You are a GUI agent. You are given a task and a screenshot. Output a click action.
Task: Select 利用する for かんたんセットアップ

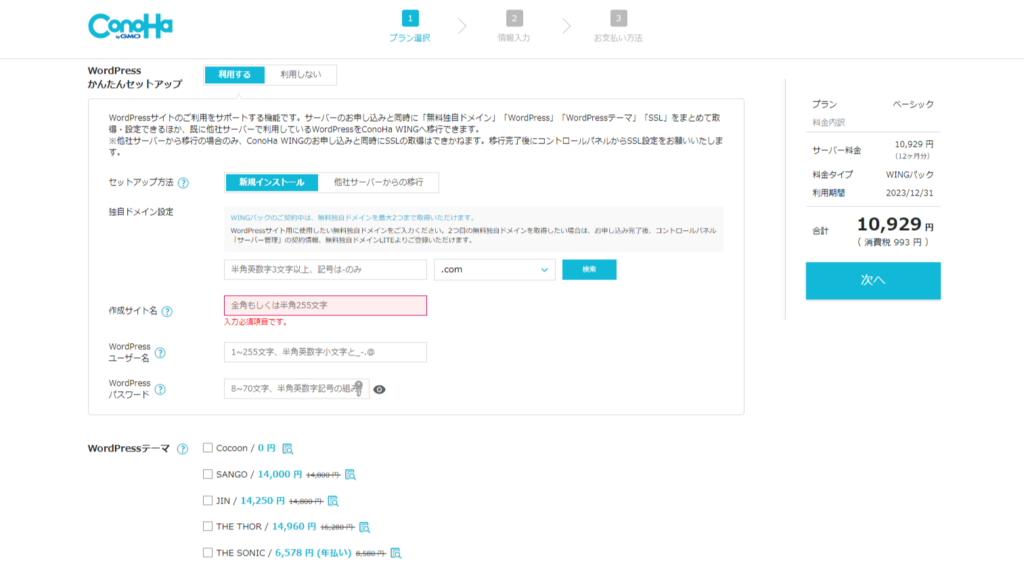pos(234,75)
